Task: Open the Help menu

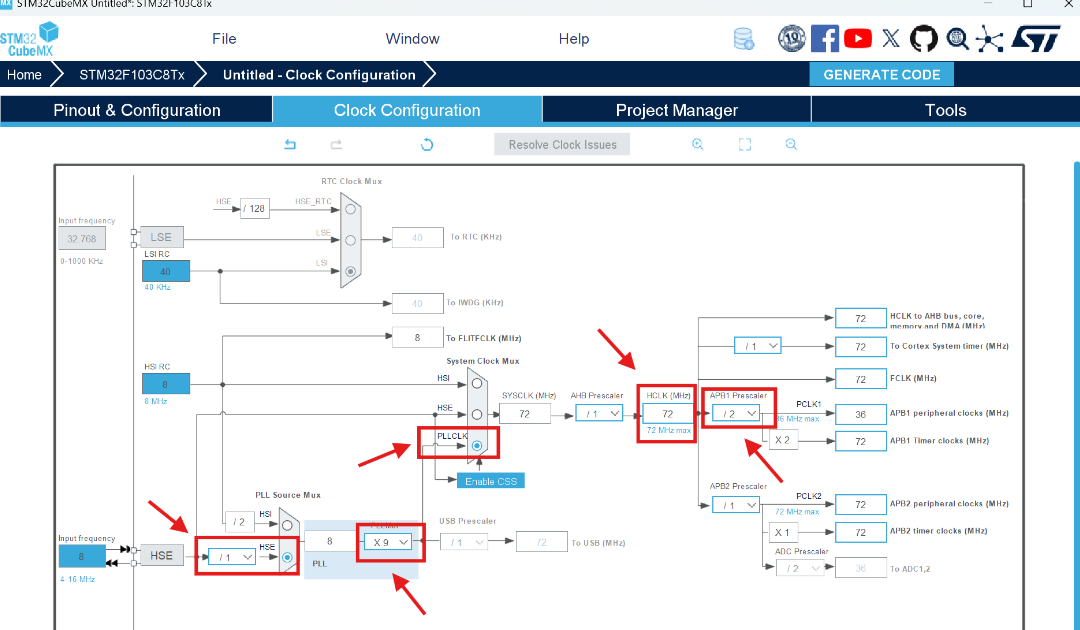Action: [x=574, y=39]
